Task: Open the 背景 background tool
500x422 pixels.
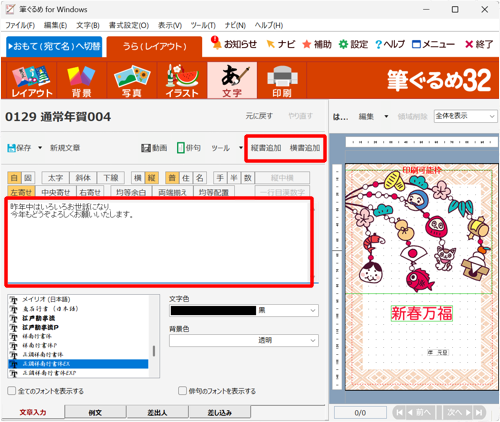Action: (x=82, y=81)
